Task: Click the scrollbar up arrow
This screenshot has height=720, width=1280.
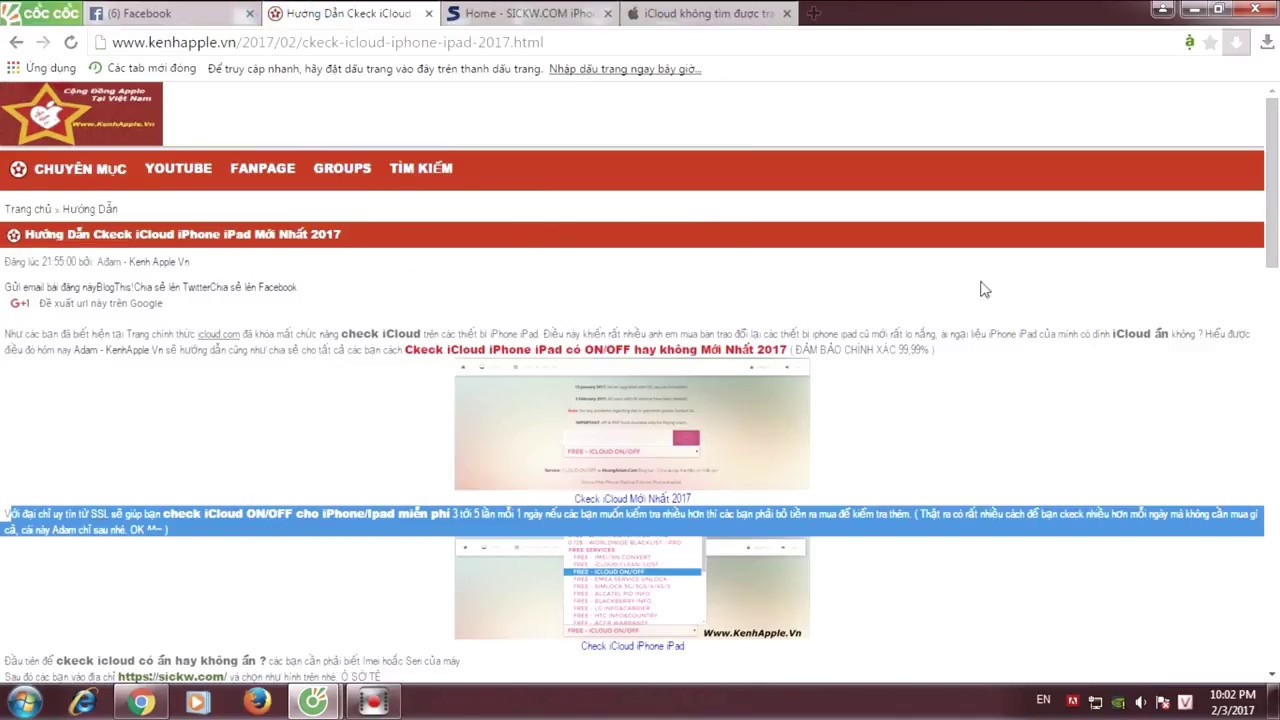Action: coord(1272,91)
